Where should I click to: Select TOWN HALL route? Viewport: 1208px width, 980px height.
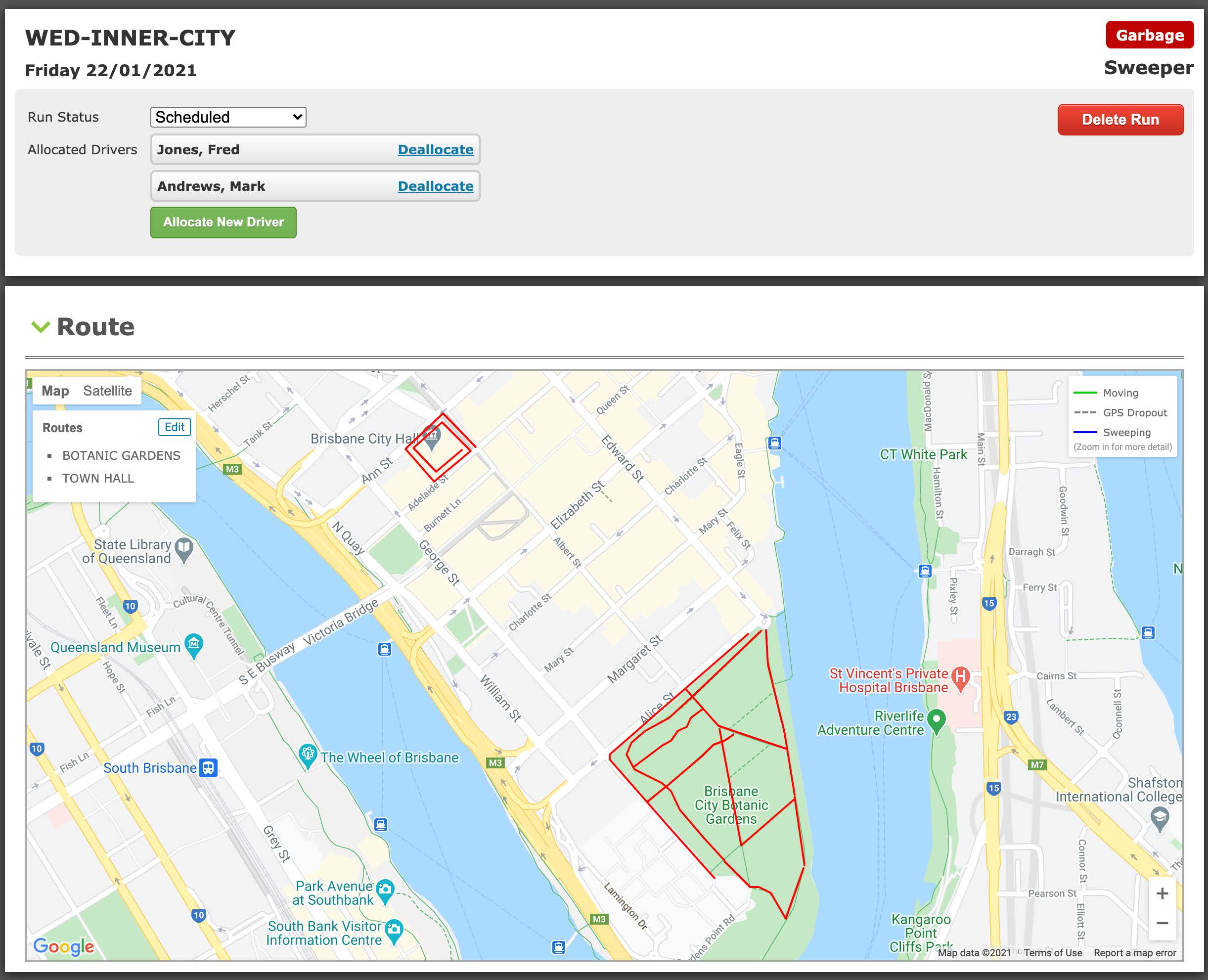[x=98, y=478]
